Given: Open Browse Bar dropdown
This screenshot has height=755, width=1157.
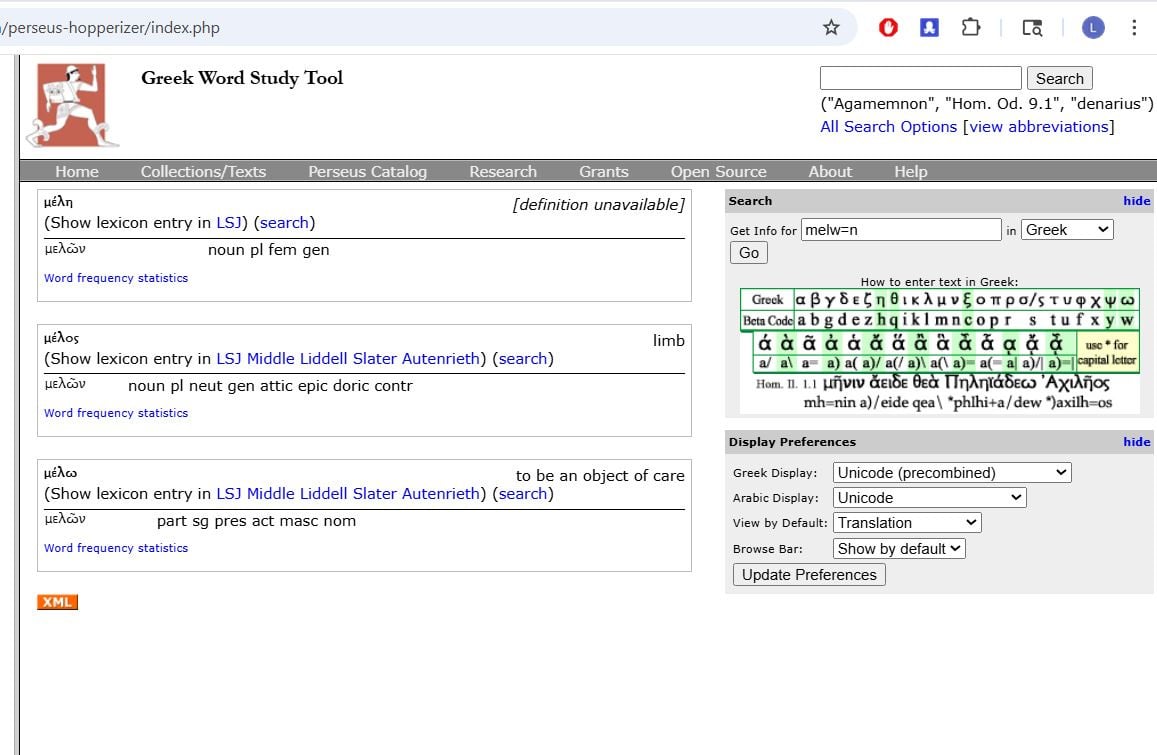Looking at the screenshot, I should (899, 548).
